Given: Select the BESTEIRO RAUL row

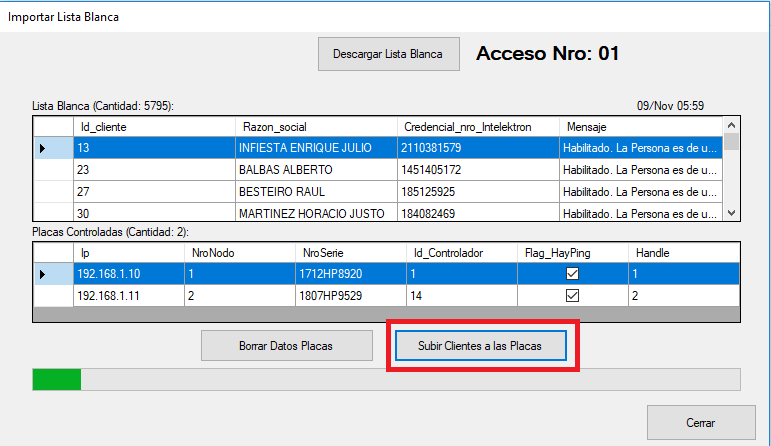Looking at the screenshot, I should (x=285, y=191).
